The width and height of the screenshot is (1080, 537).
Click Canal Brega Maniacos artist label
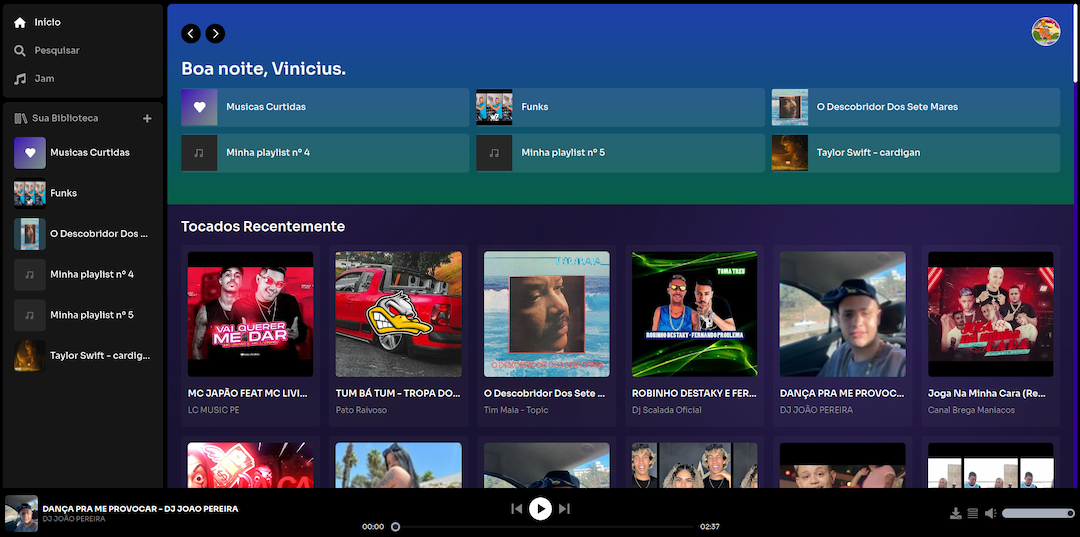(x=971, y=410)
